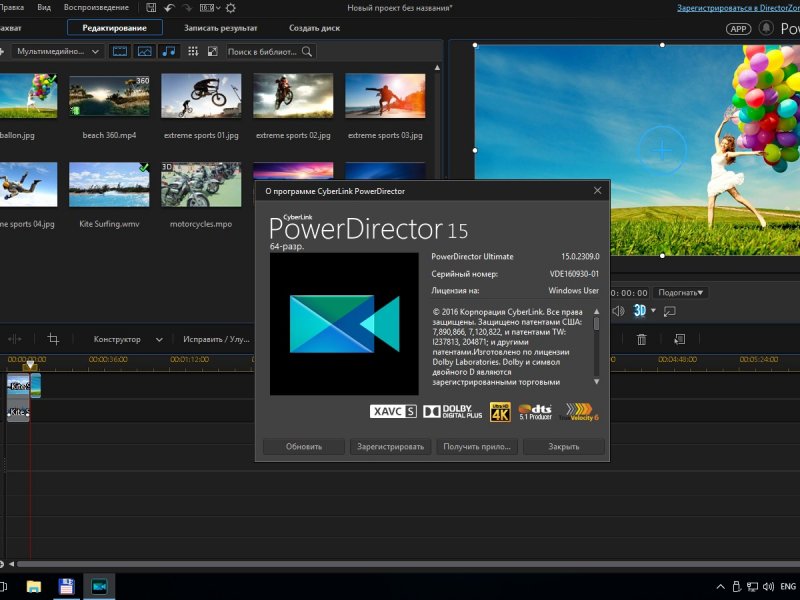
Task: Undo the last action
Action: [169, 8]
